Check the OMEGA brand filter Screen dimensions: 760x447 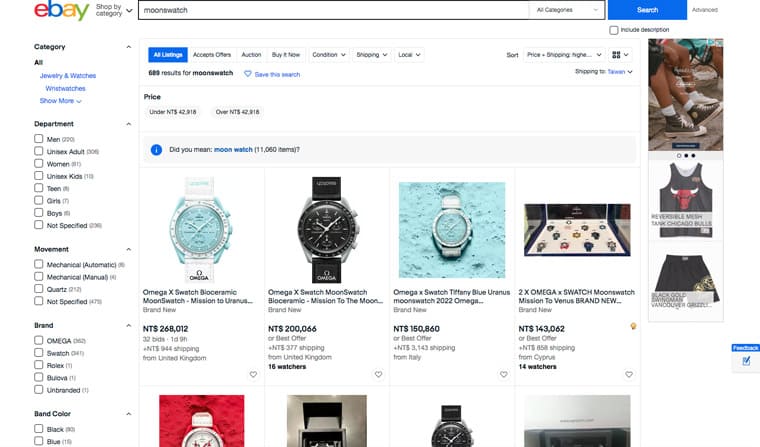tap(39, 341)
